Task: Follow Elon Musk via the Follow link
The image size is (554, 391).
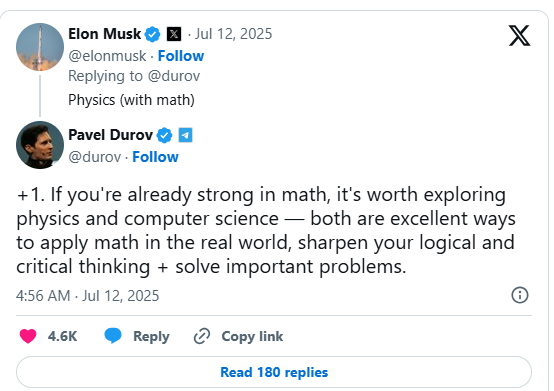Action: (x=181, y=56)
